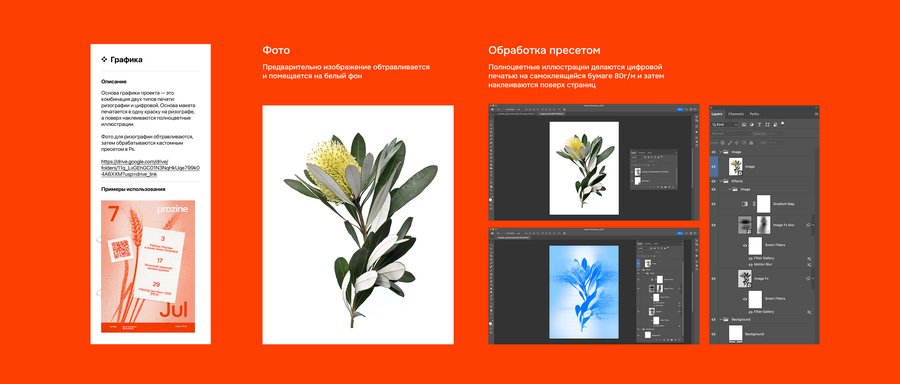Filter layers by smart object icon
This screenshot has height=384, width=900.
click(x=775, y=125)
